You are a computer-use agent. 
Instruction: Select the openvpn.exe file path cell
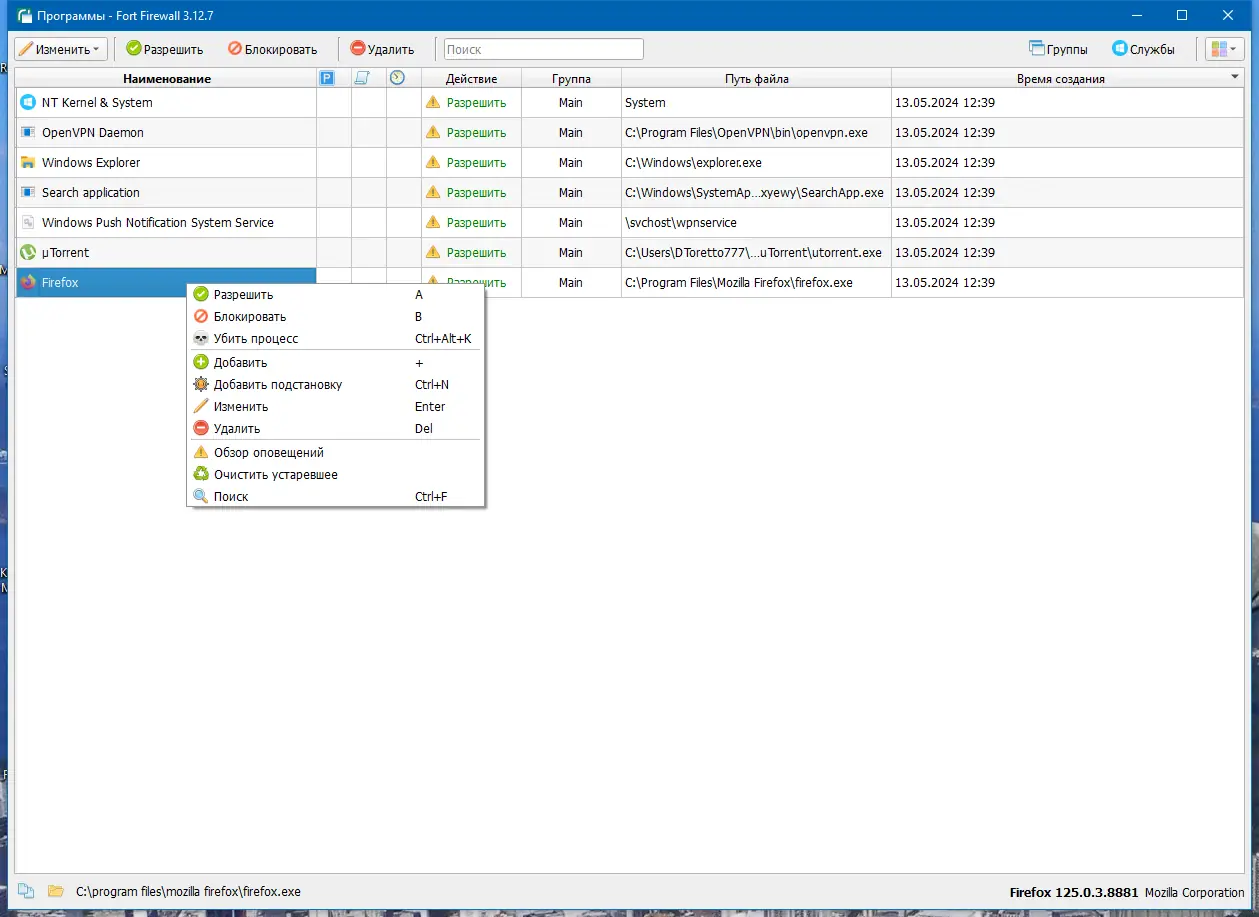756,132
